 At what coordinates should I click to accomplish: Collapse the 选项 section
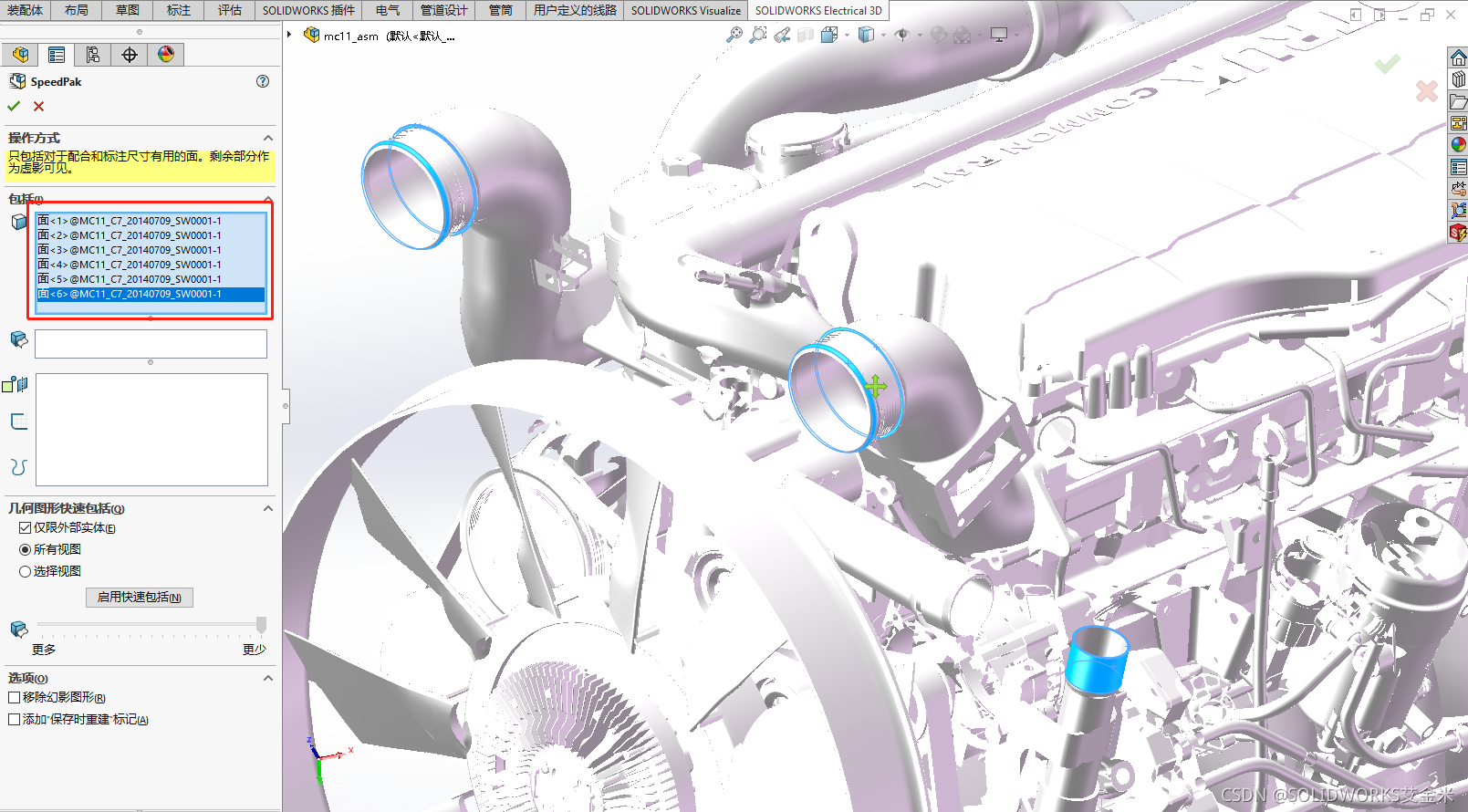click(x=268, y=678)
